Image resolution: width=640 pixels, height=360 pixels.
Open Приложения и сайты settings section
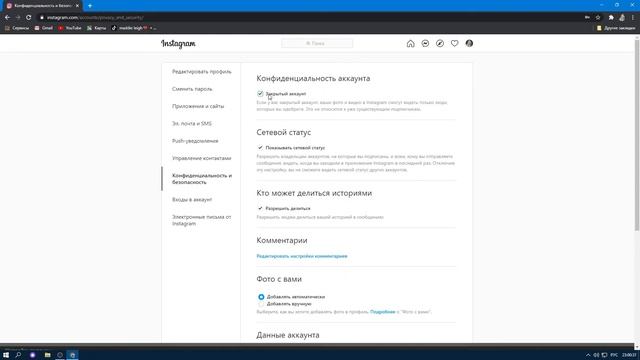click(x=198, y=106)
